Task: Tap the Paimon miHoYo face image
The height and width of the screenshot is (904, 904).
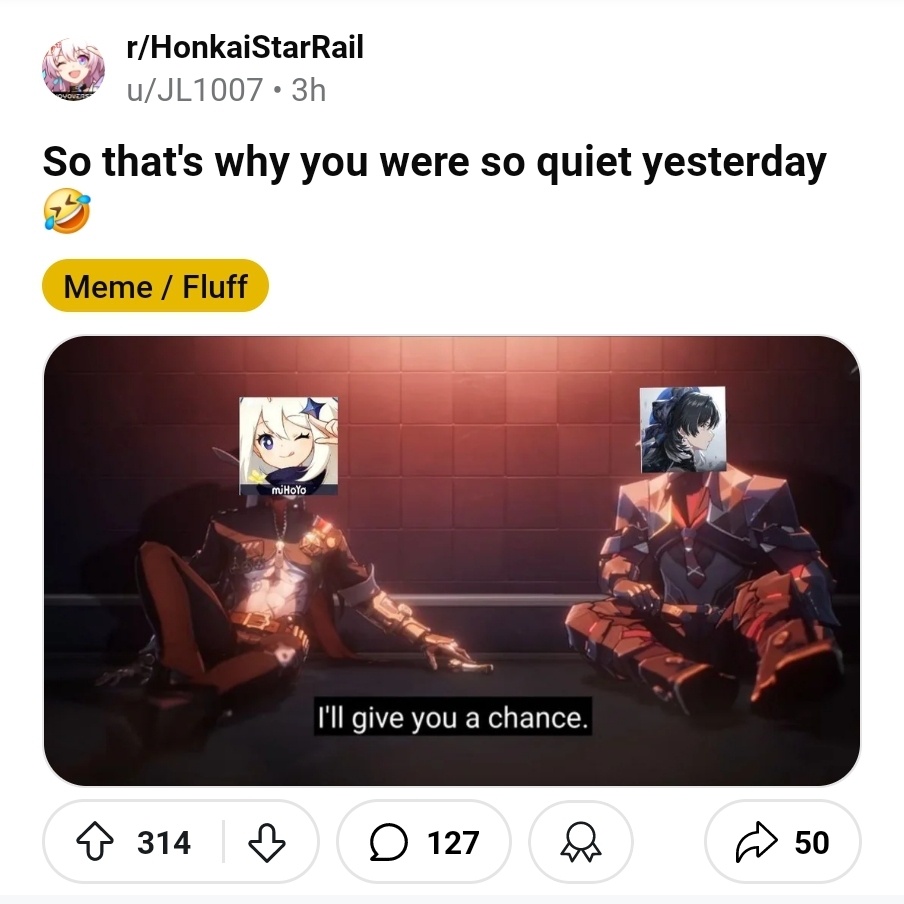Action: [288, 446]
